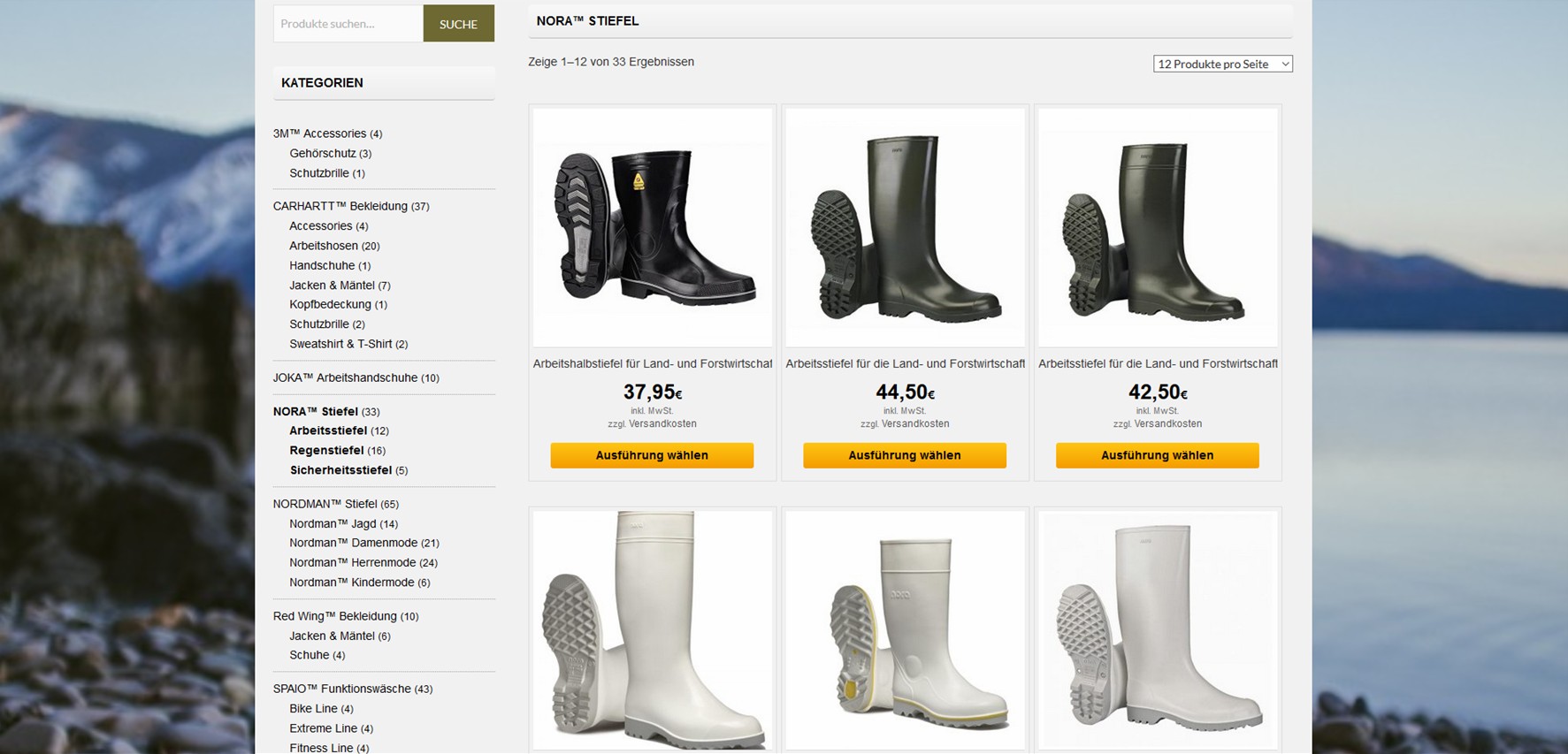View the 44,50€ green boot image
This screenshot has height=754, width=1568.
point(905,227)
